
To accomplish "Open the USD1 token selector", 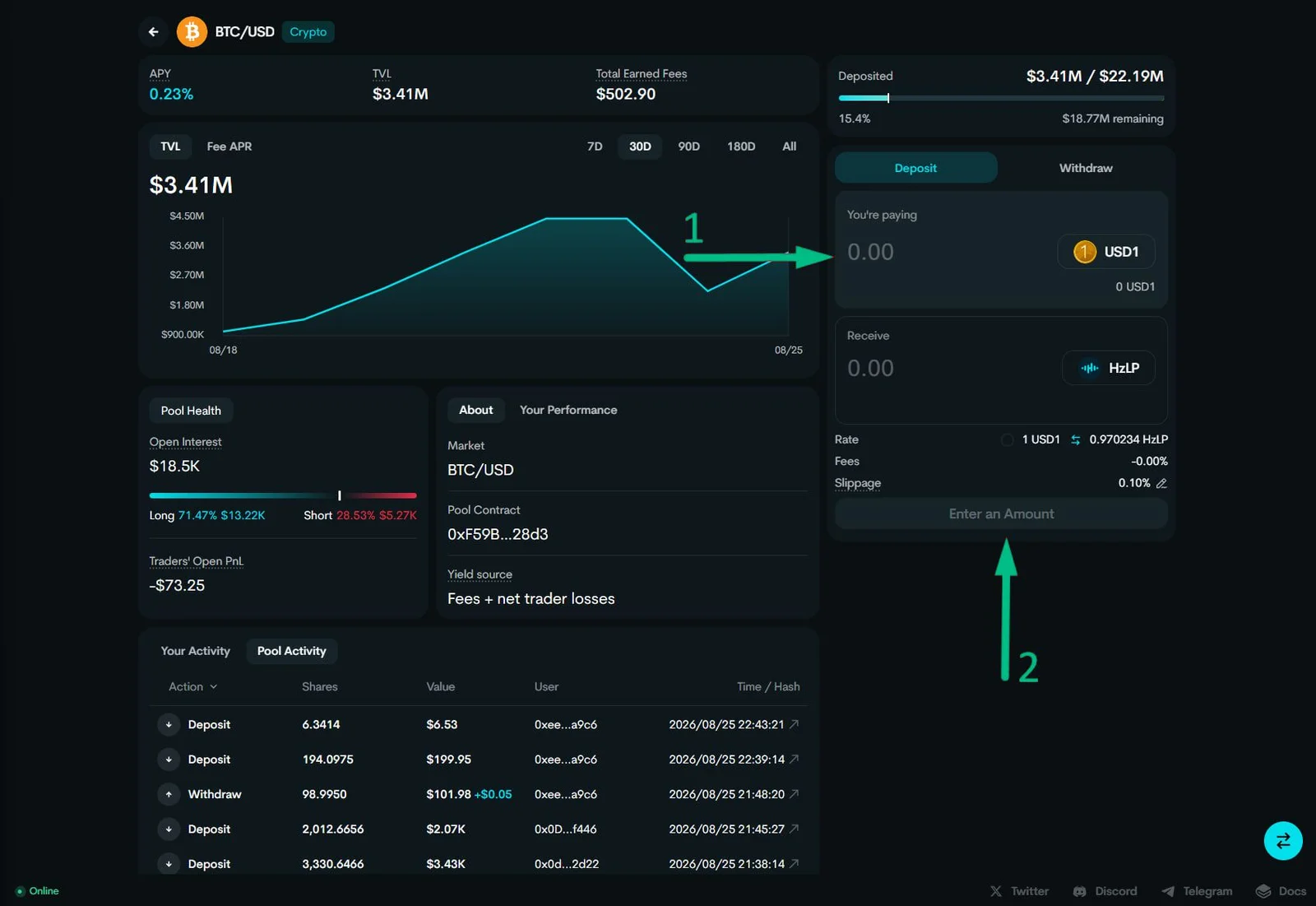I will point(1106,252).
